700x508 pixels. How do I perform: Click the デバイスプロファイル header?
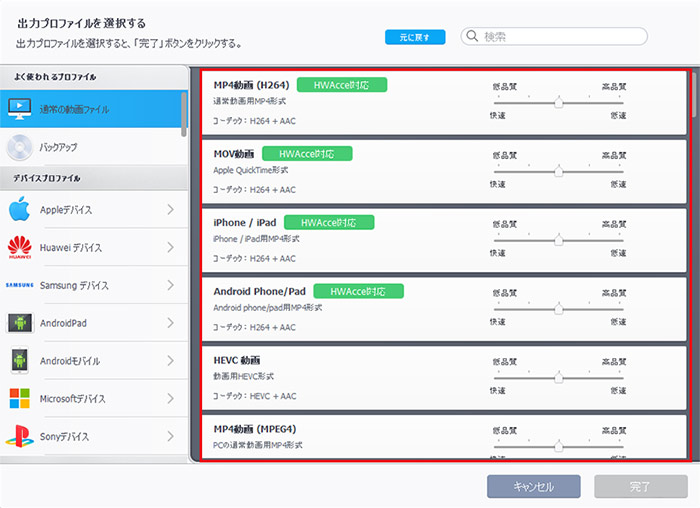[46, 178]
